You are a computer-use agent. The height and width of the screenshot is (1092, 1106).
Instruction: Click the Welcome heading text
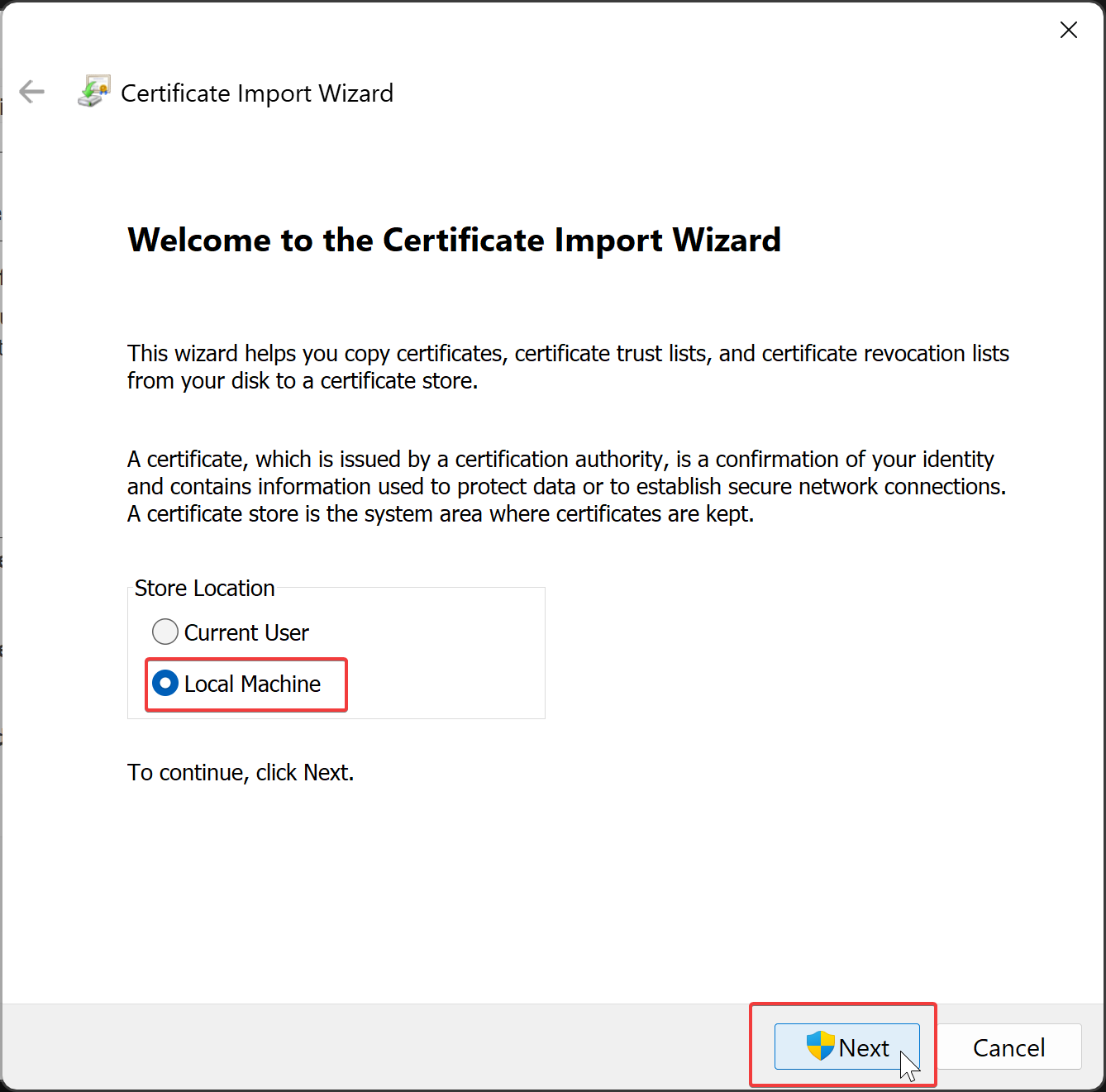coord(454,240)
